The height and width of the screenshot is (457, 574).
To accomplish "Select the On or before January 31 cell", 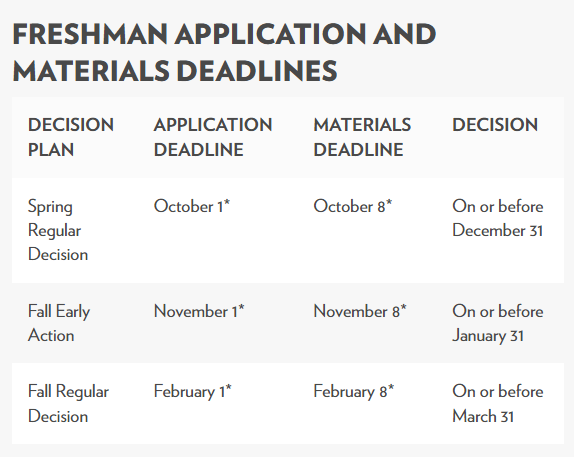I will [x=497, y=324].
